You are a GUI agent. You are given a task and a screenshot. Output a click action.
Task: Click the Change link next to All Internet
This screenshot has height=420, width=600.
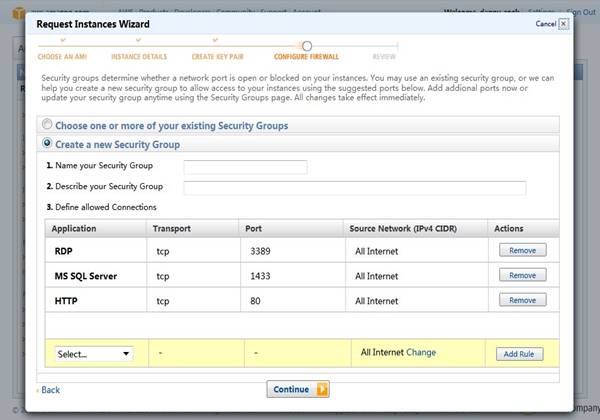coord(421,353)
